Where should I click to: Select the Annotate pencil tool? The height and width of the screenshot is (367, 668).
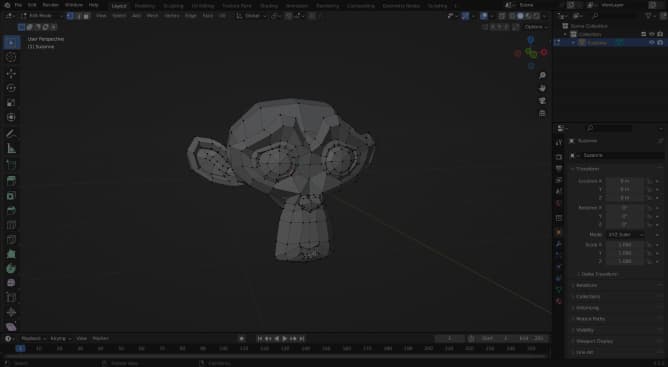coord(11,133)
